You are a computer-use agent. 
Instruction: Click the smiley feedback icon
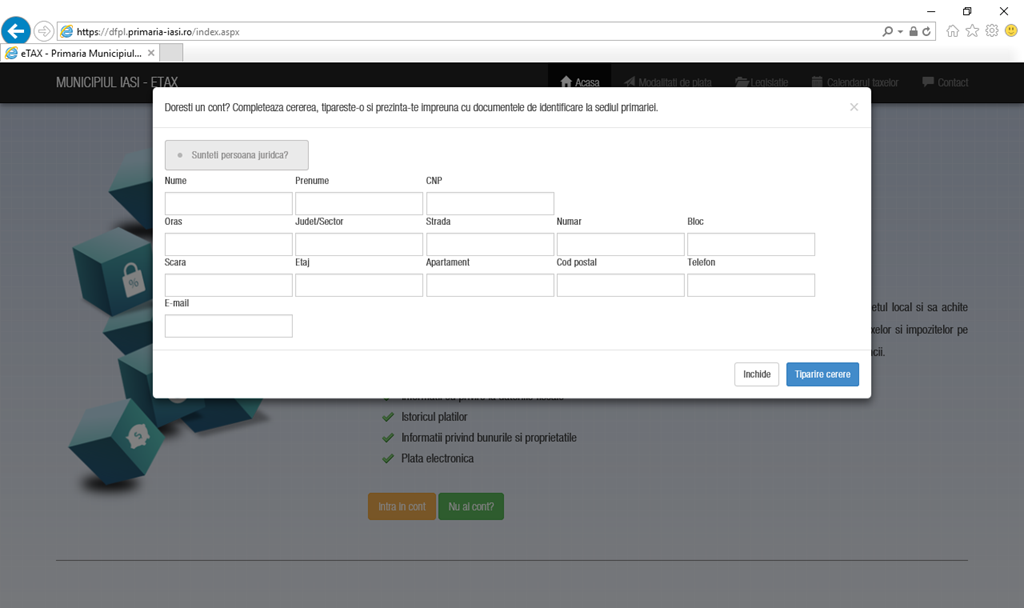(x=1011, y=31)
